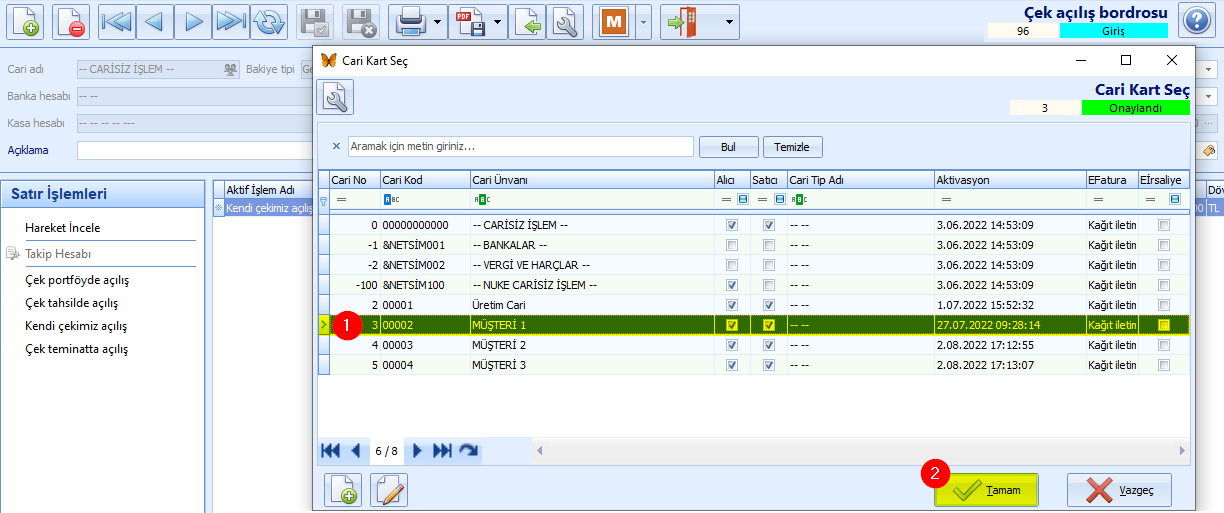Open the Satıcı column filter dropdown
This screenshot has width=1224, height=513.
(779, 200)
